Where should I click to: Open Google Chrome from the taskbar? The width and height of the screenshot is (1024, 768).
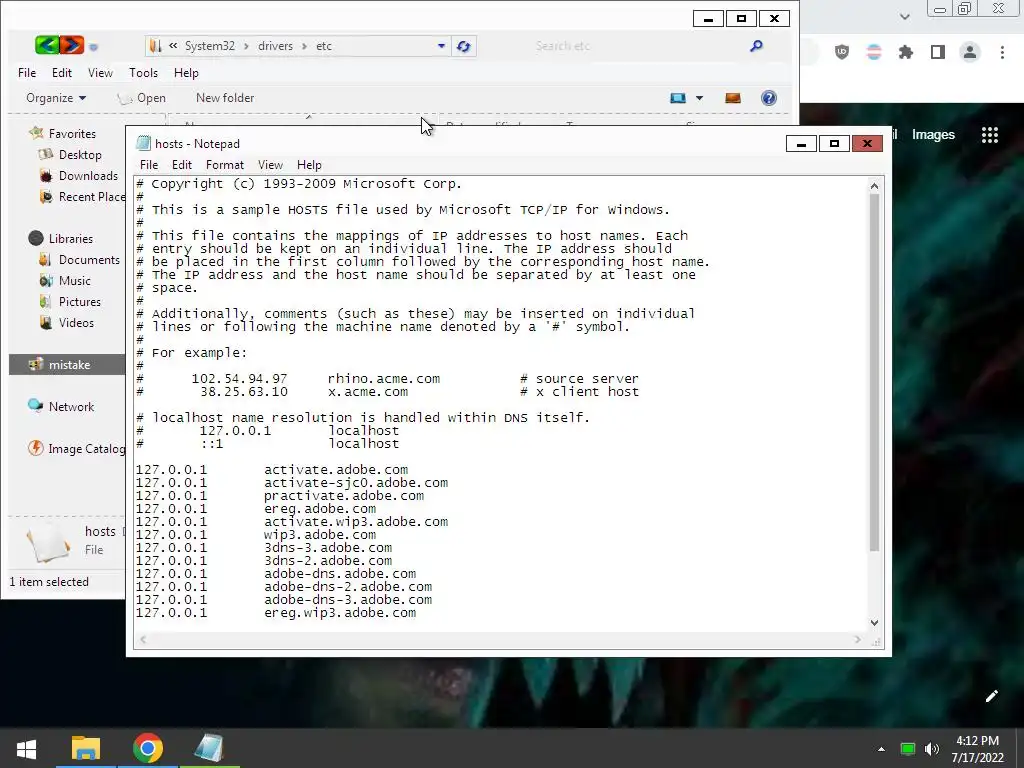tap(148, 748)
